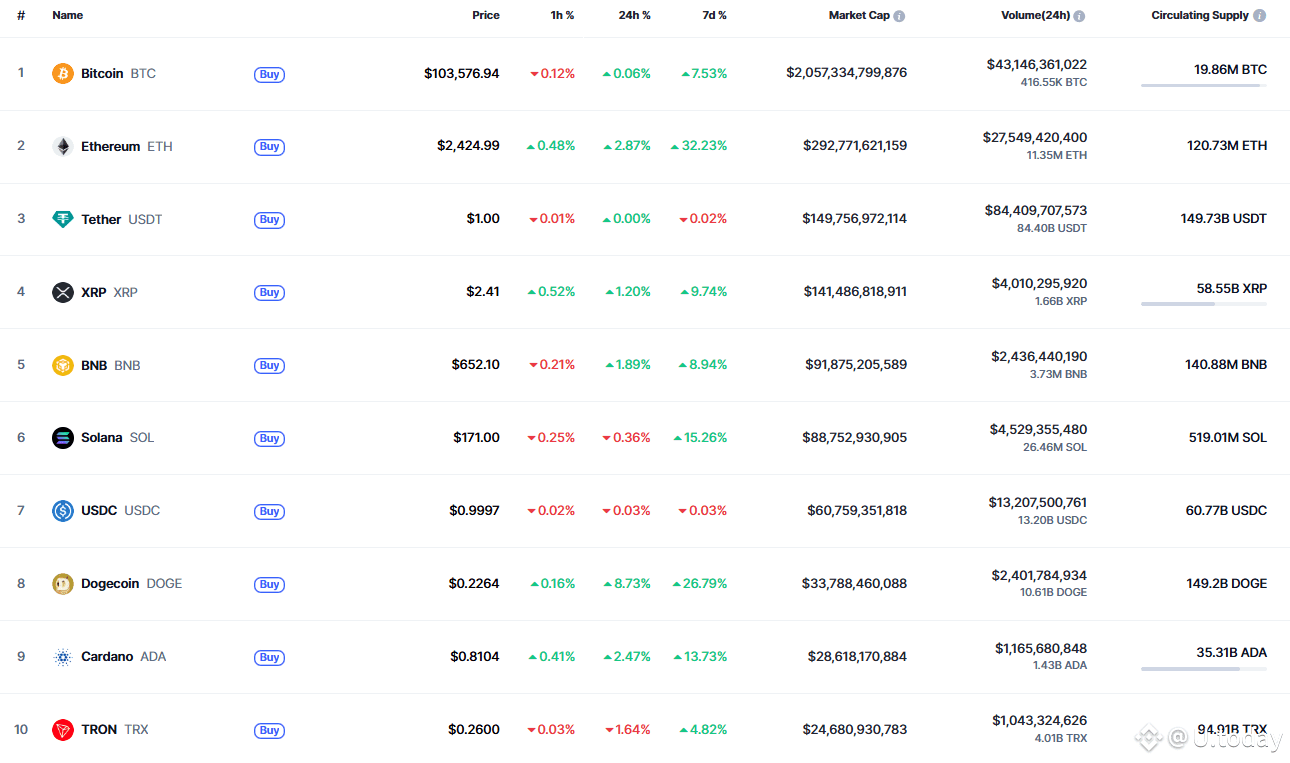Buy Tether using its Buy button
The height and width of the screenshot is (763, 1290).
pos(269,220)
